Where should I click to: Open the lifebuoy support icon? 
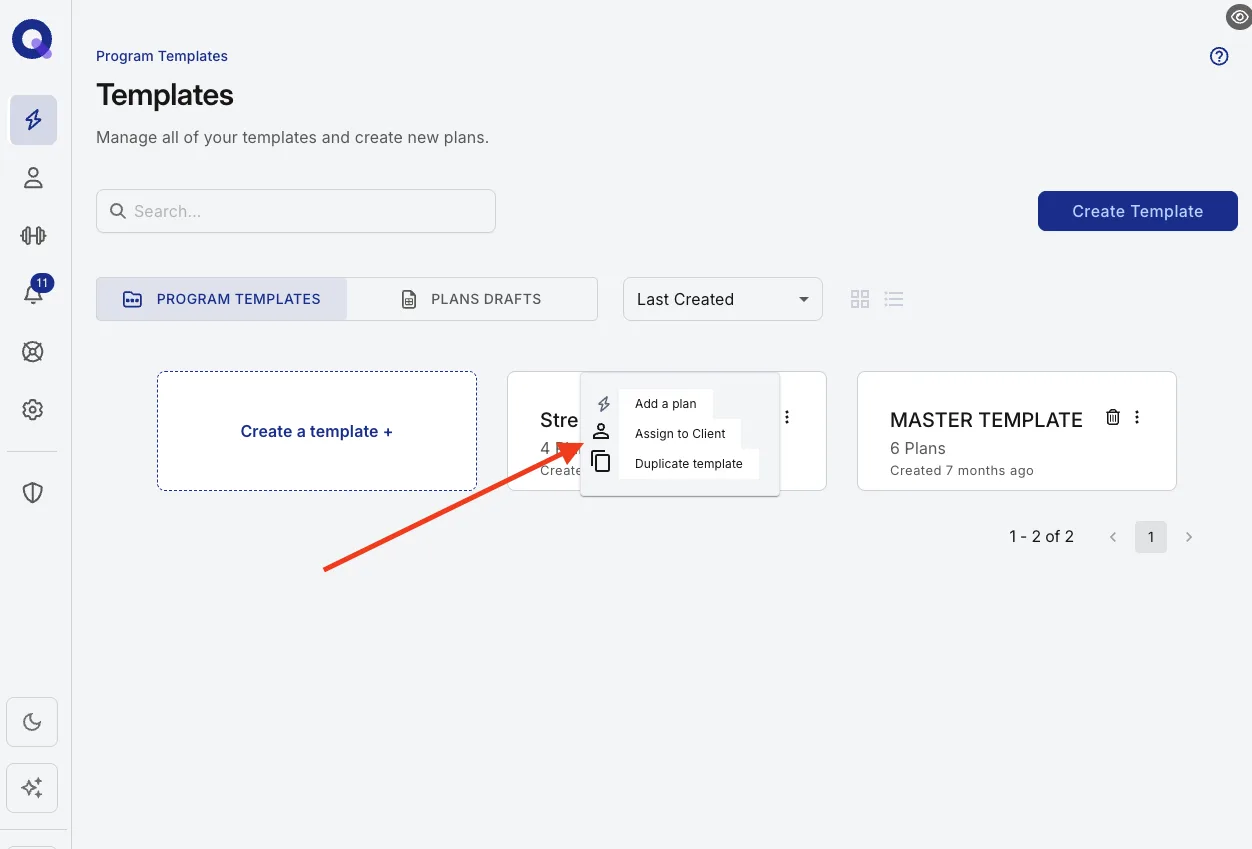pyautogui.click(x=33, y=352)
